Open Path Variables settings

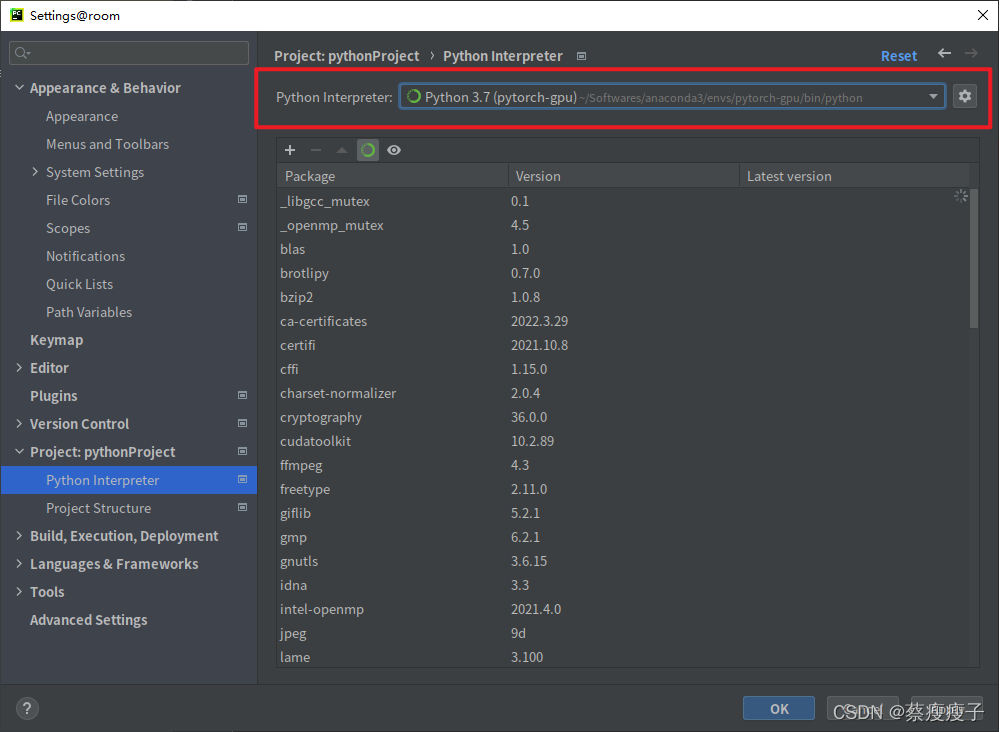pyautogui.click(x=89, y=312)
